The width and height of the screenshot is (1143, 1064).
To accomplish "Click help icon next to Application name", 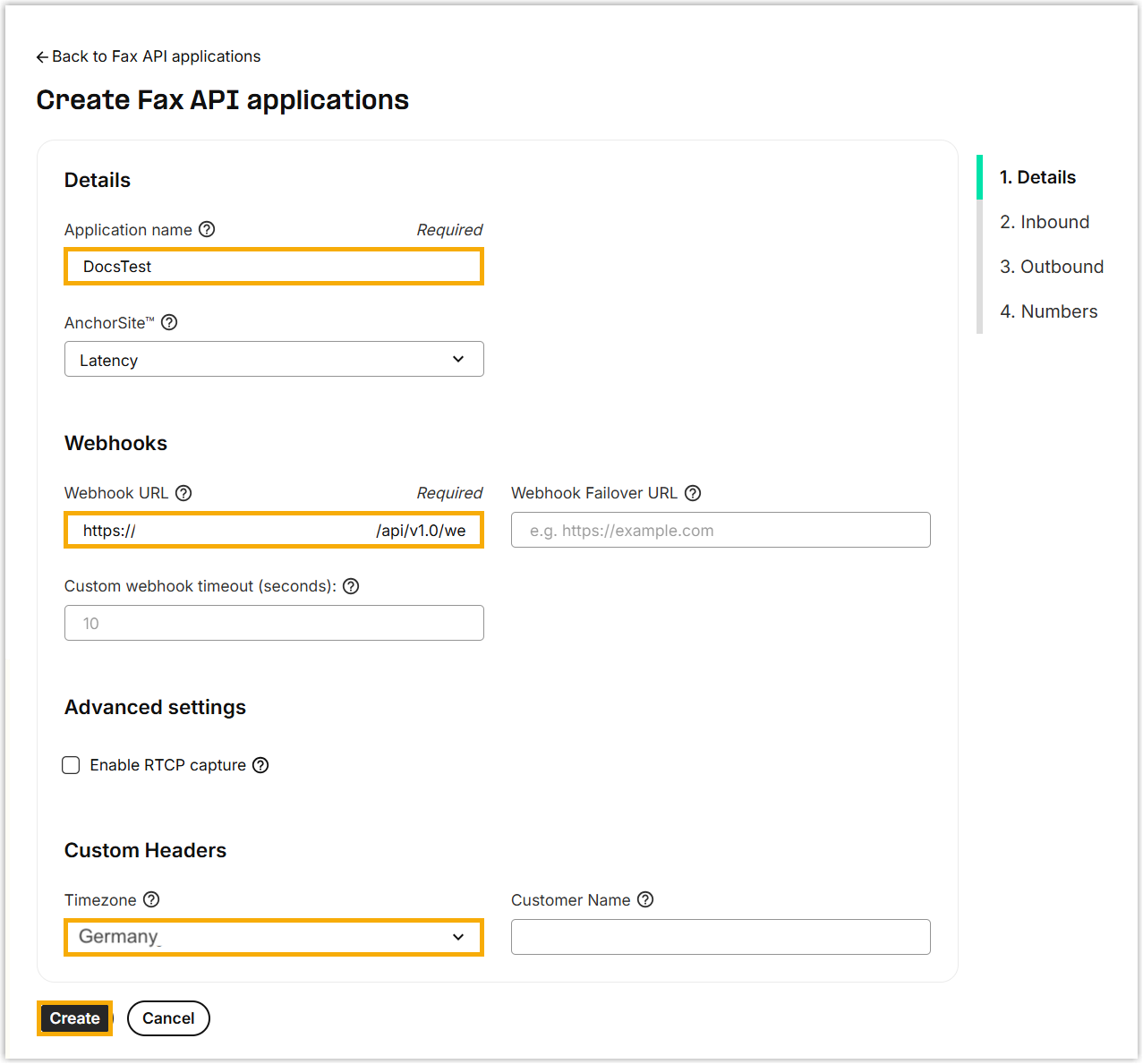I will click(207, 229).
